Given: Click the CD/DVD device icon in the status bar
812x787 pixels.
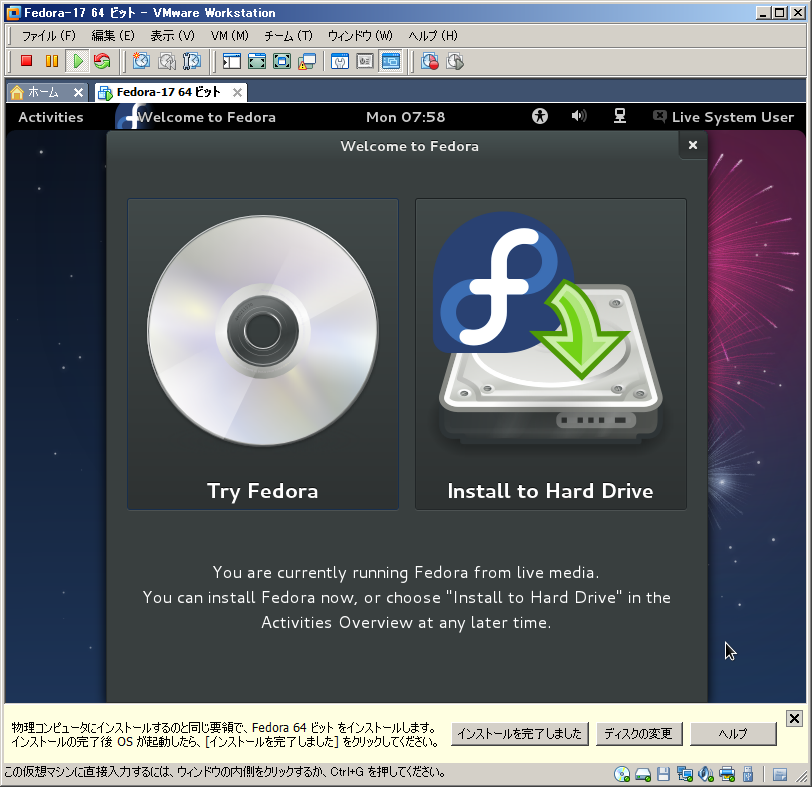Looking at the screenshot, I should point(622,774).
